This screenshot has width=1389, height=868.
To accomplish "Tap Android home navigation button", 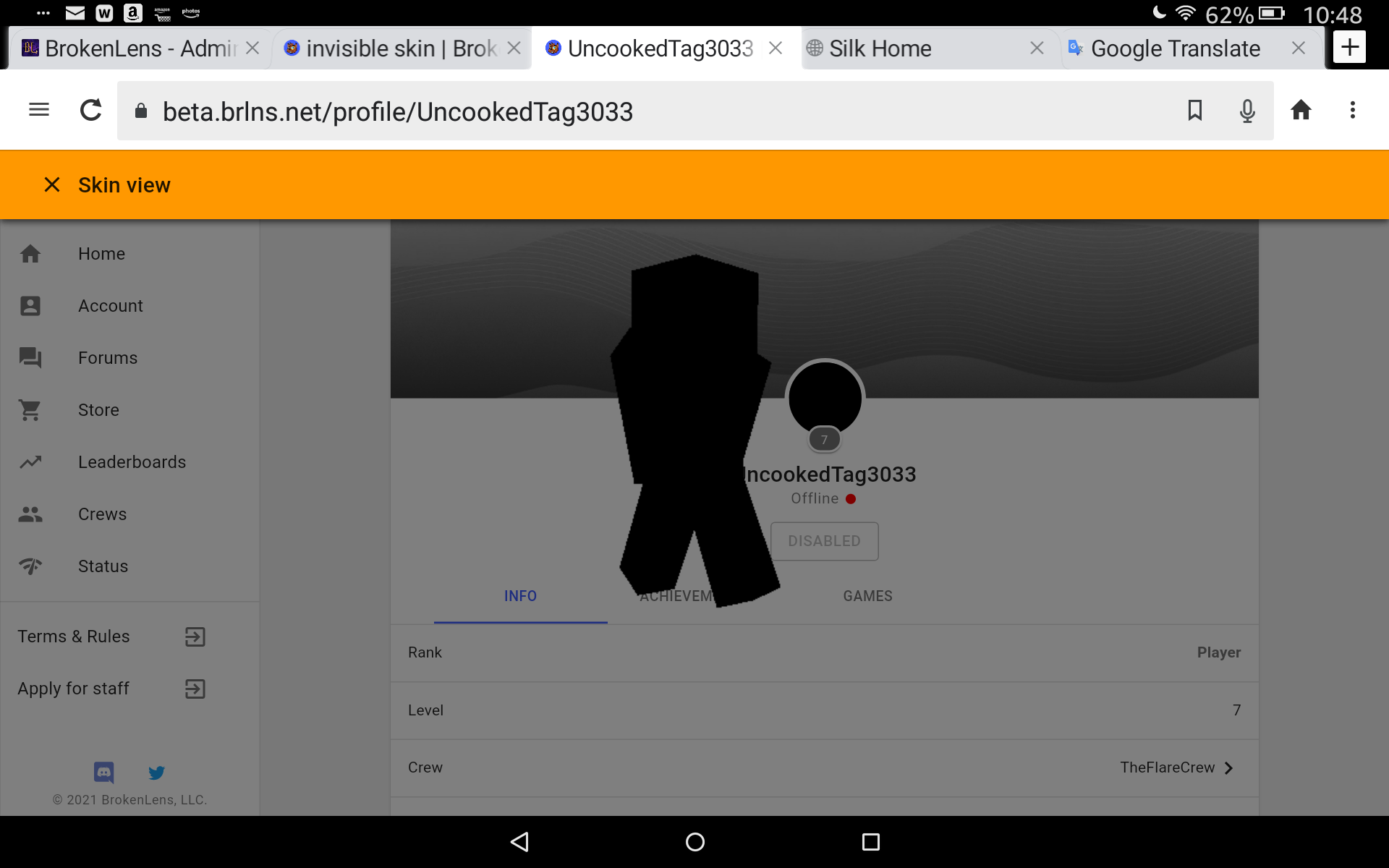I will 694,842.
